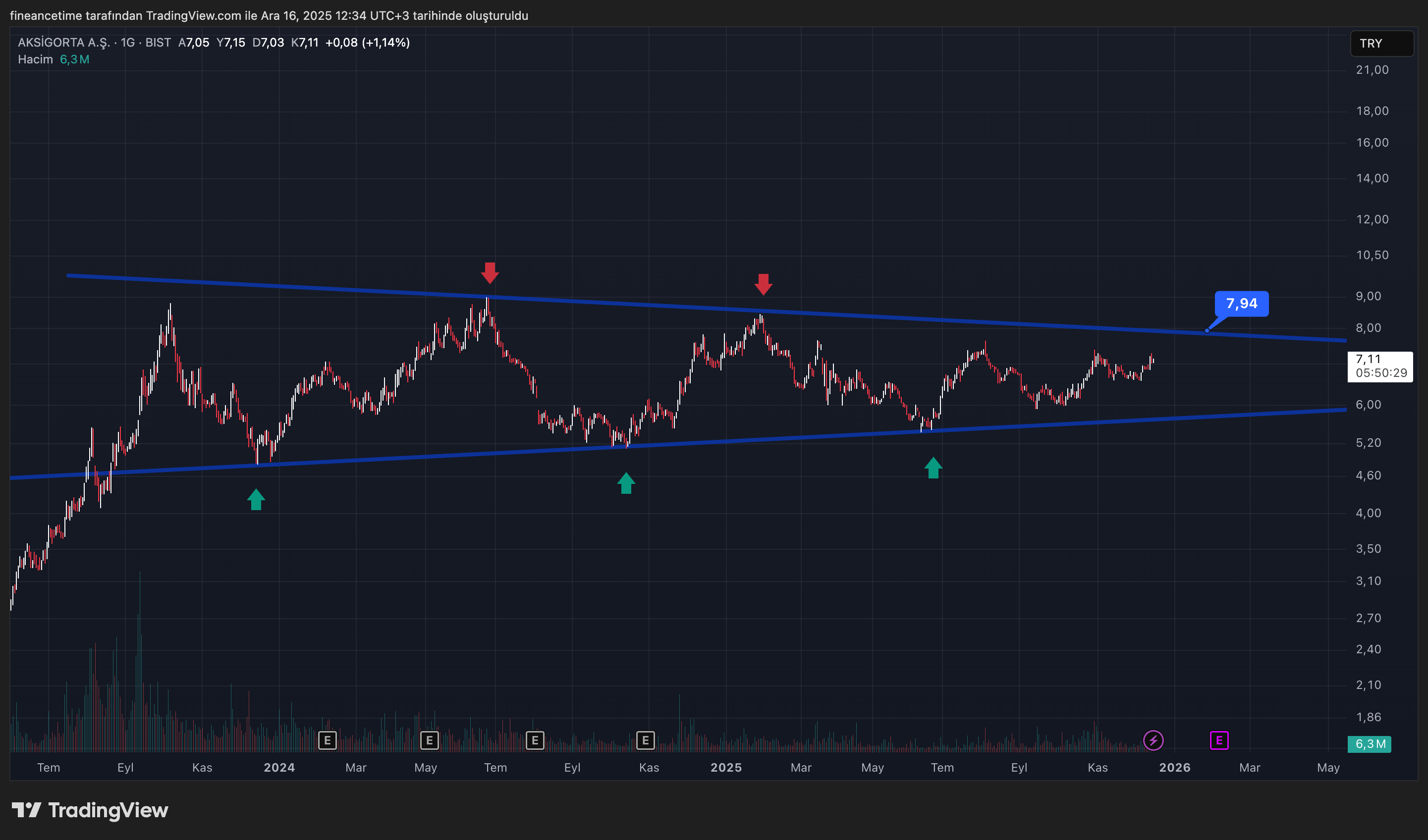Image resolution: width=1428 pixels, height=840 pixels.
Task: Click the current price 7,11 countdown label
Action: pyautogui.click(x=1380, y=366)
